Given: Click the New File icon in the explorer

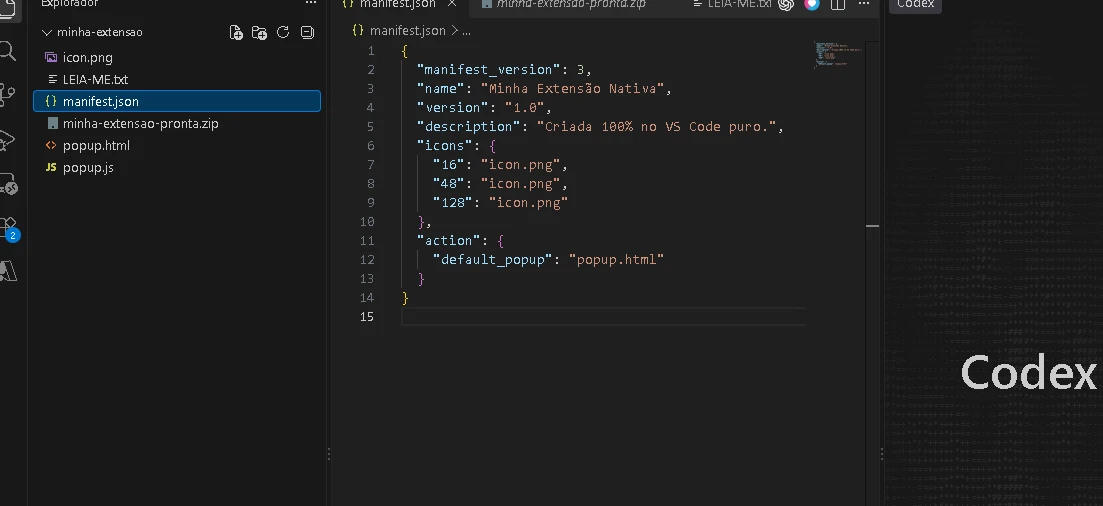Looking at the screenshot, I should pos(236,32).
